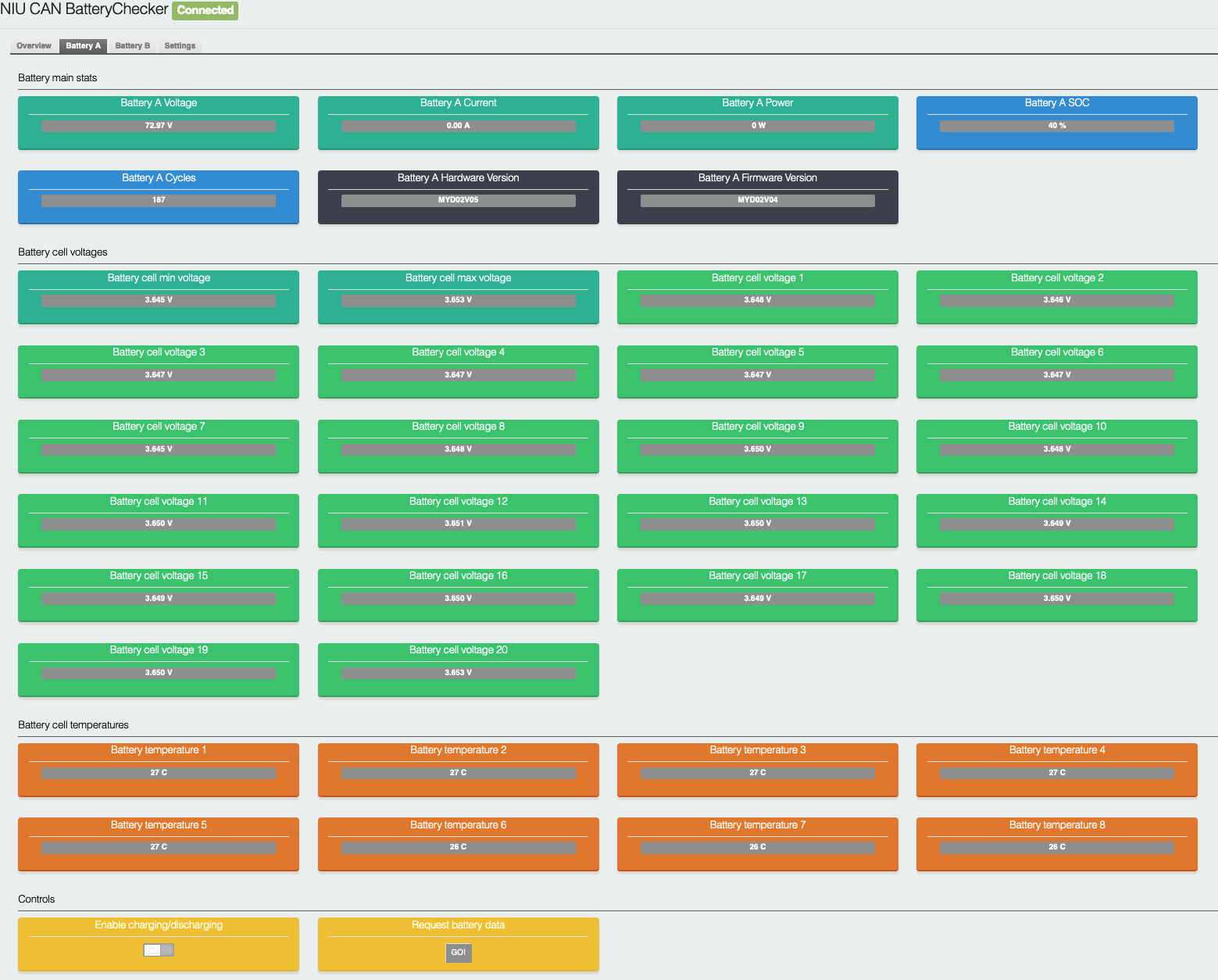Select the Battery temperature 8 value bar
Image resolution: width=1218 pixels, height=980 pixels.
1056,848
